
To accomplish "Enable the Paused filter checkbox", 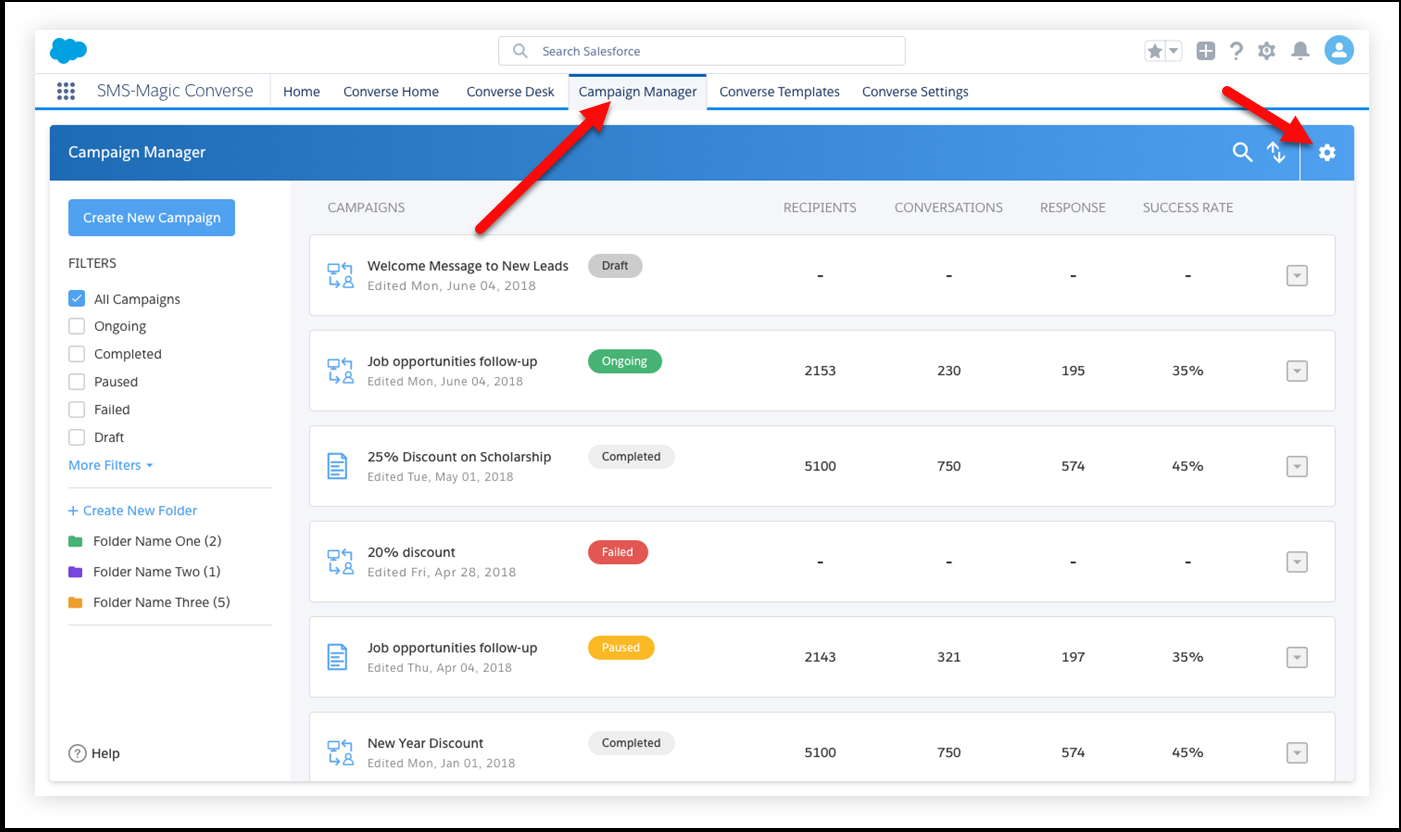I will click(x=76, y=382).
